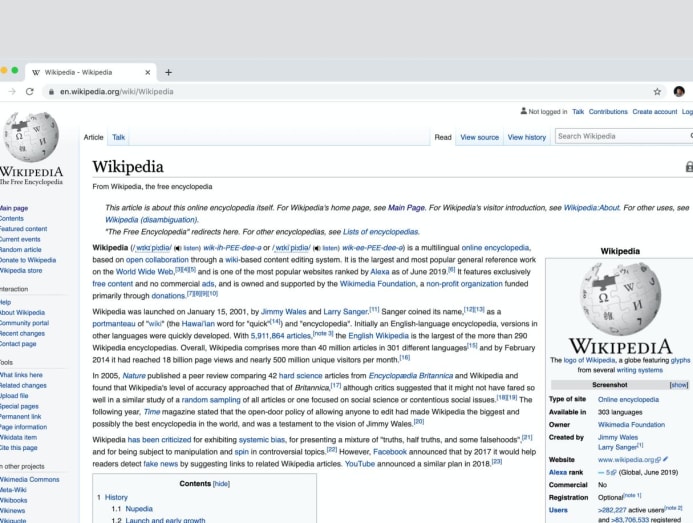
Task: Bookmark page with star icon
Action: point(657,92)
